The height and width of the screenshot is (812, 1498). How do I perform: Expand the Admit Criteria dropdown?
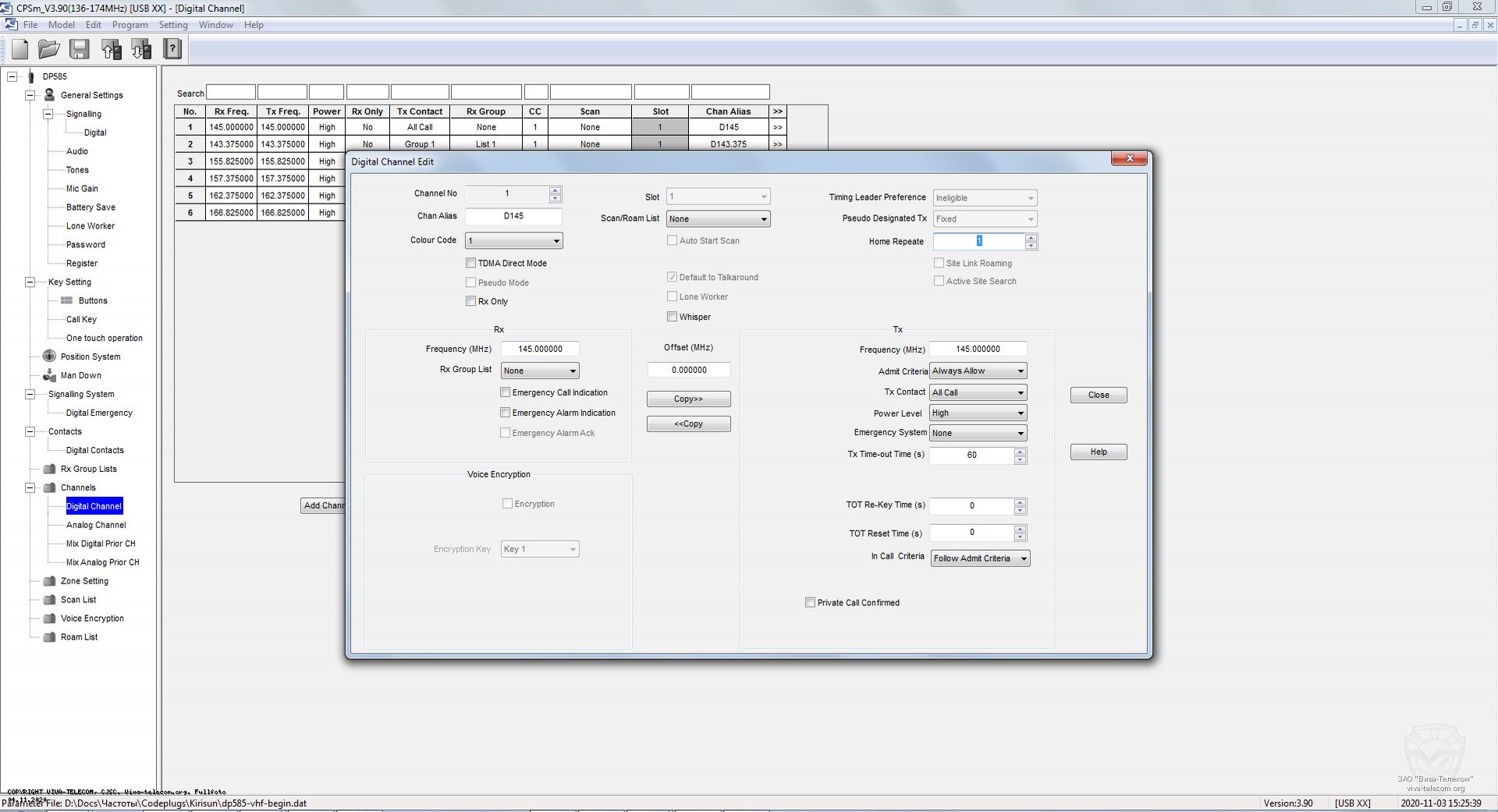click(x=1020, y=371)
